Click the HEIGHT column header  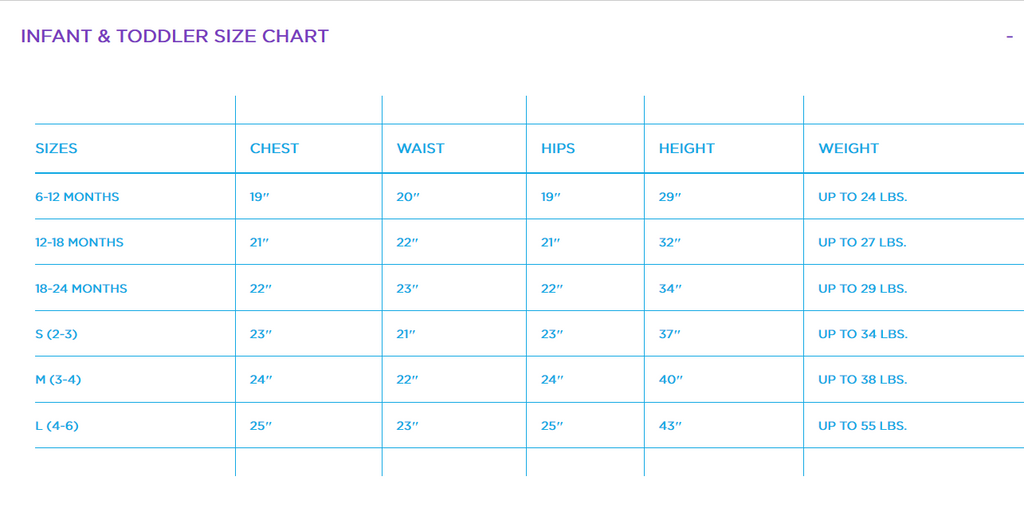pos(686,149)
